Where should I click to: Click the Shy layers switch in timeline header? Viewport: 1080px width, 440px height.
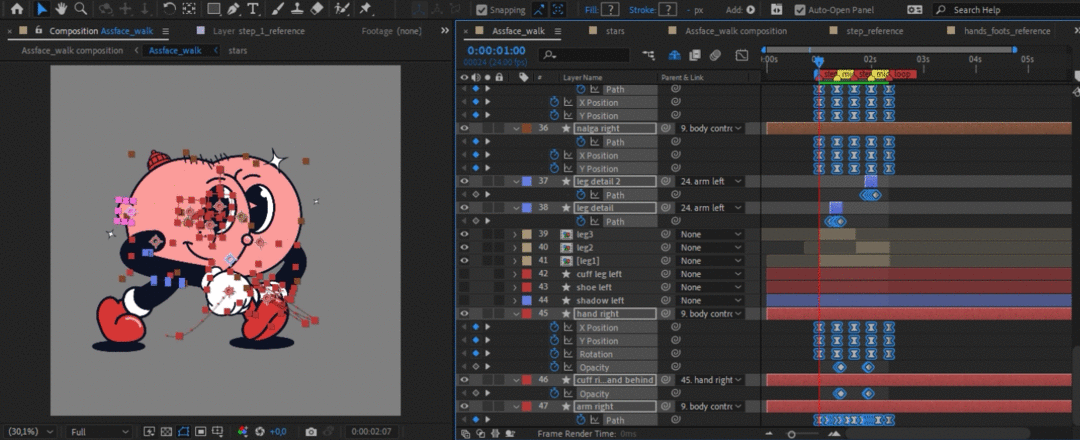(x=675, y=55)
